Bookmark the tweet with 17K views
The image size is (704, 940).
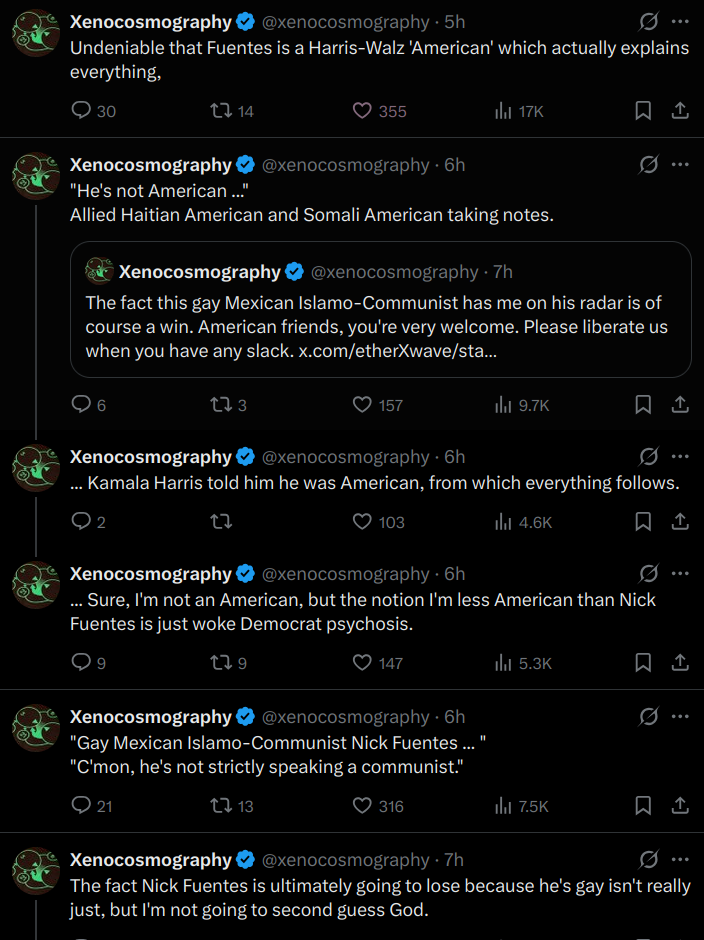(644, 111)
